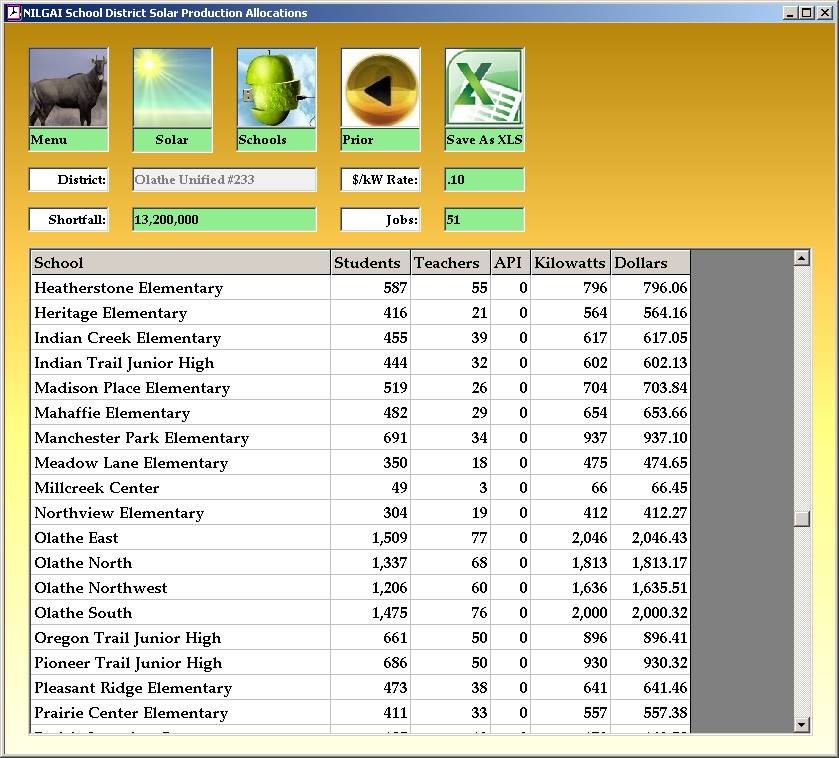Click the Nilgai antelope Menu icon
Viewport: 839px width, 758px height.
tap(68, 89)
